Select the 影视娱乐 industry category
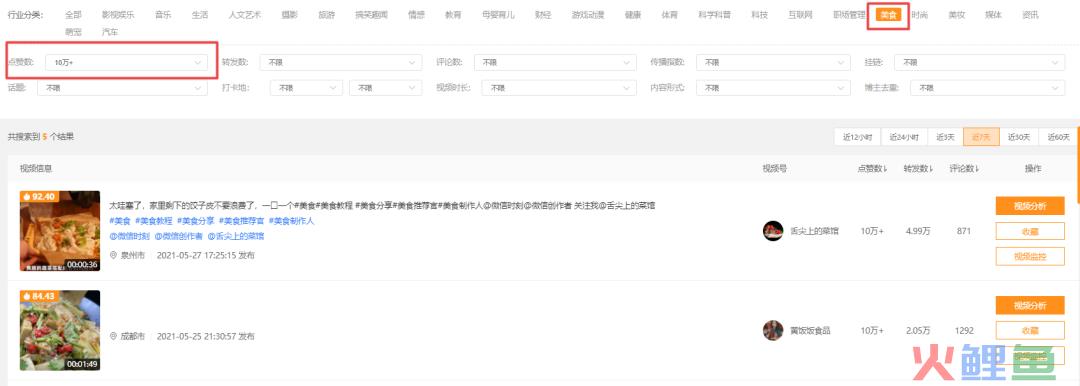Screen dimensions: 1080x386 [x=117, y=14]
